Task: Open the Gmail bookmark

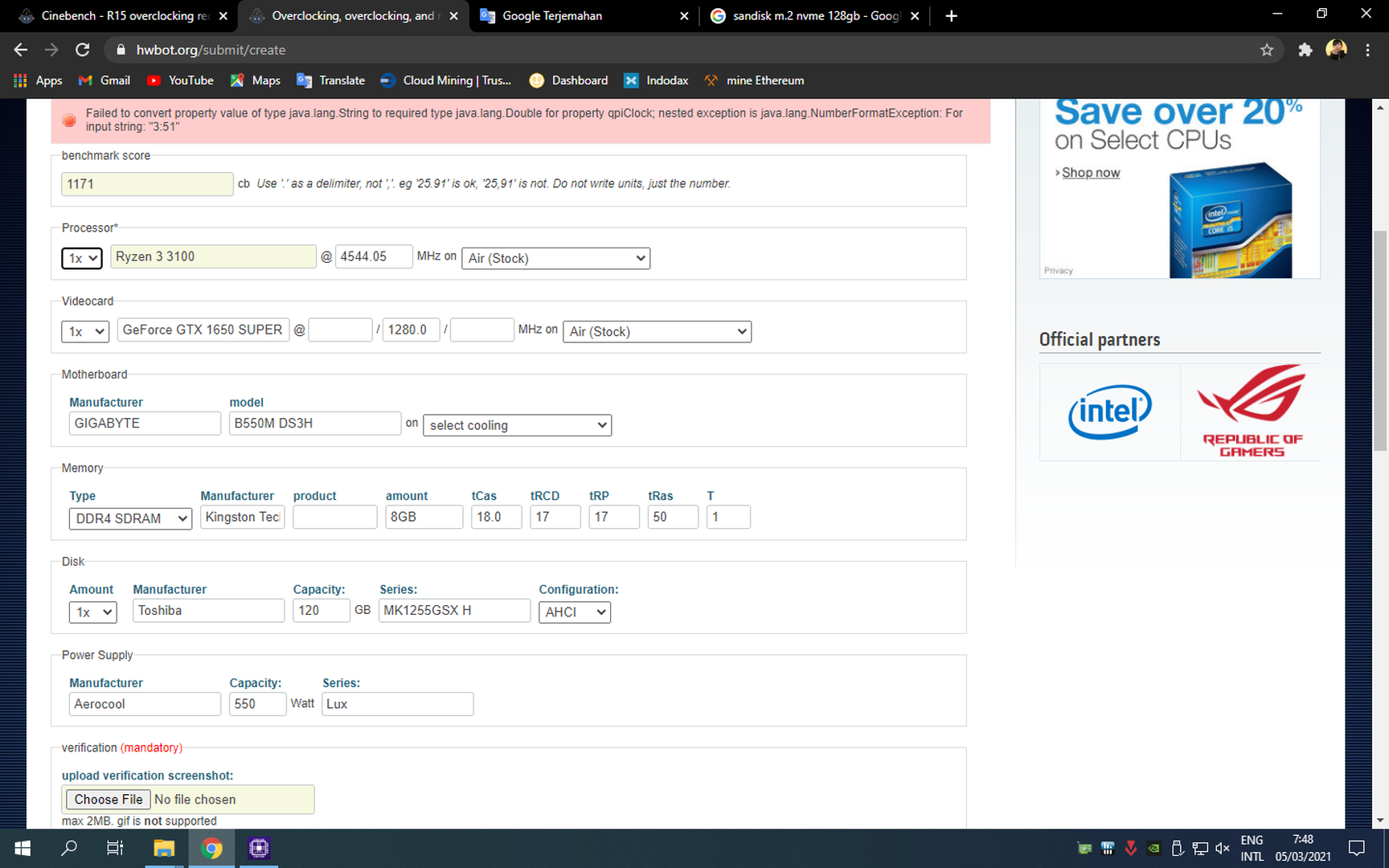Action: (x=104, y=80)
